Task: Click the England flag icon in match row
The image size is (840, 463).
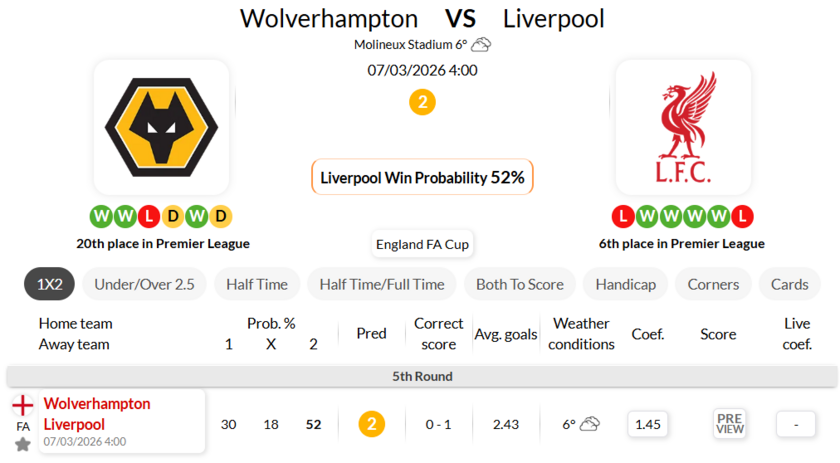Action: click(22, 405)
